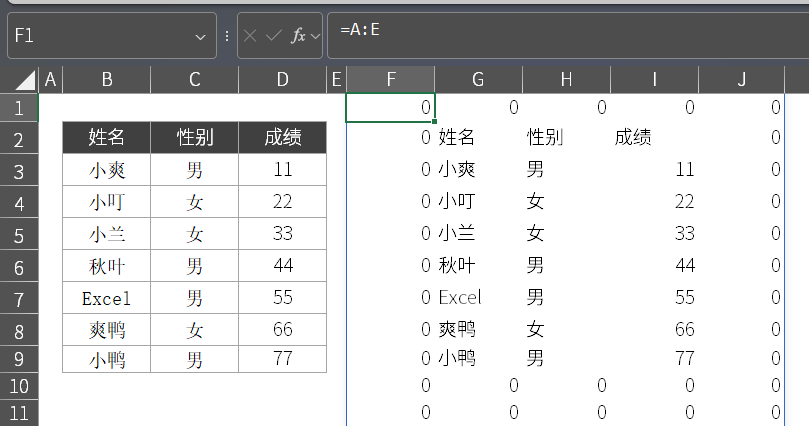Viewport: 809px width, 426px height.
Task: Select column A header
Action: (x=51, y=79)
